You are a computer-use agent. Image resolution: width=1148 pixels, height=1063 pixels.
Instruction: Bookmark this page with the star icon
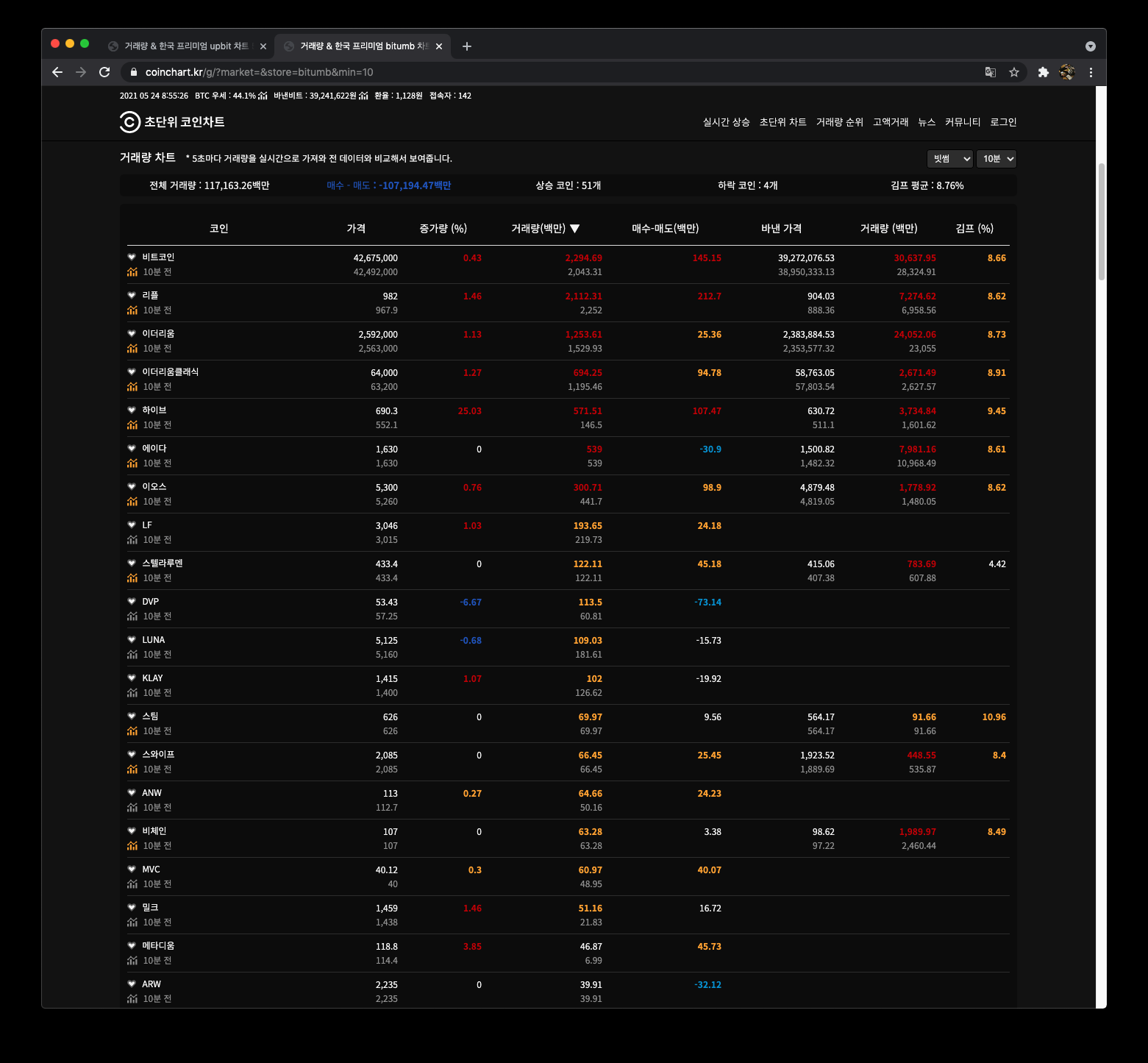1014,72
